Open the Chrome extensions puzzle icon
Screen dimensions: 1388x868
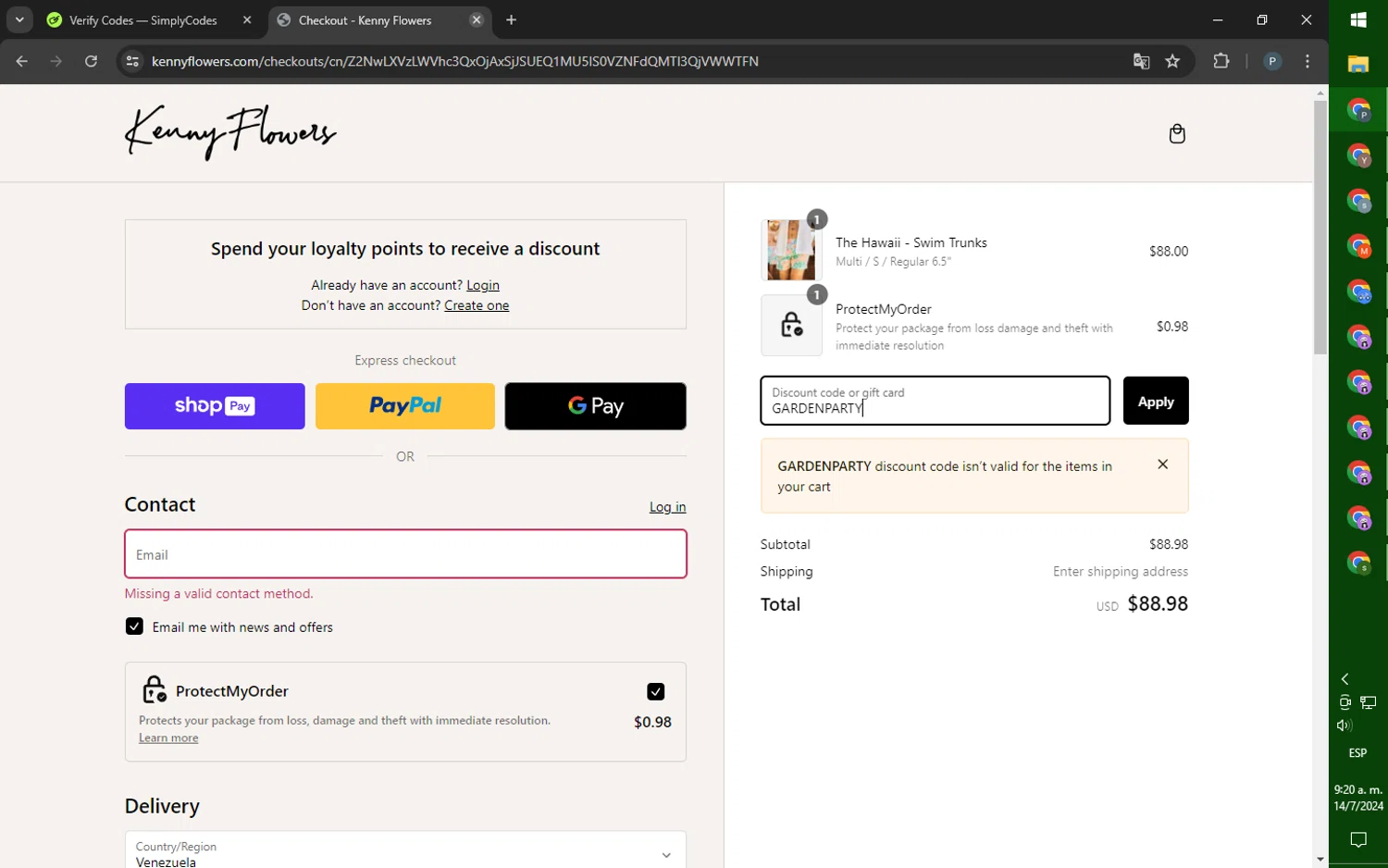tap(1221, 61)
